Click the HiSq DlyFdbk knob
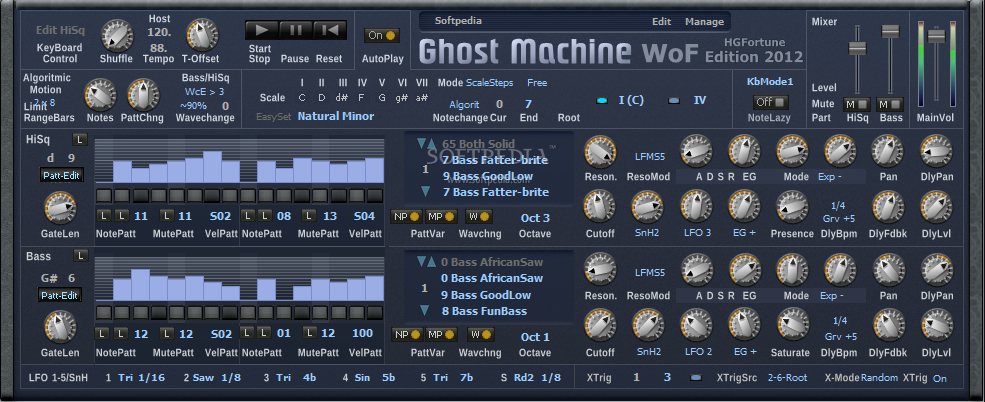The height and width of the screenshot is (402, 985). coord(888,207)
